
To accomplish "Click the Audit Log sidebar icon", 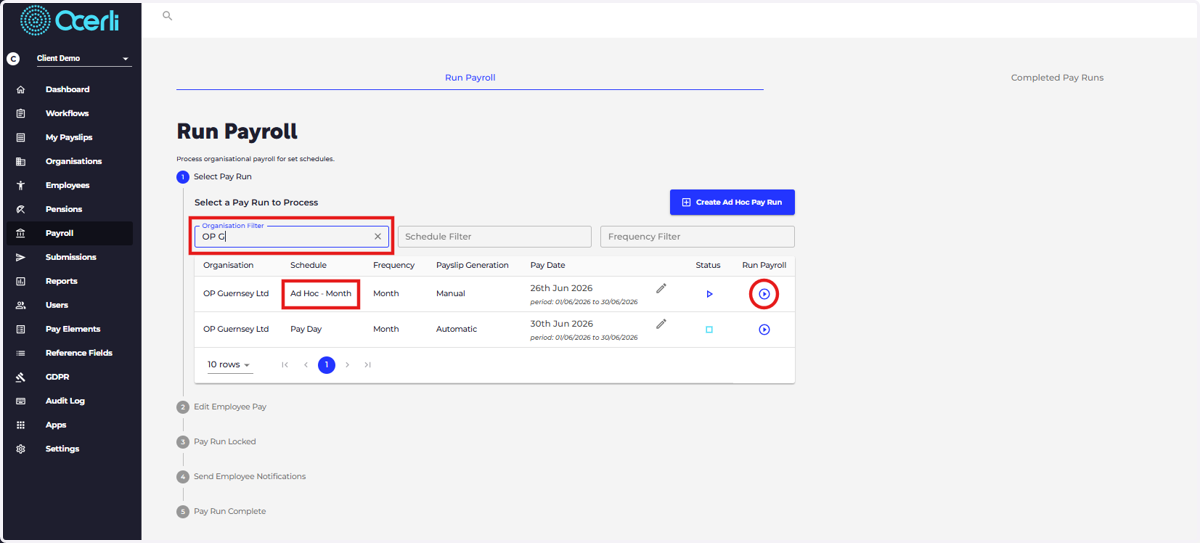I will tap(21, 401).
